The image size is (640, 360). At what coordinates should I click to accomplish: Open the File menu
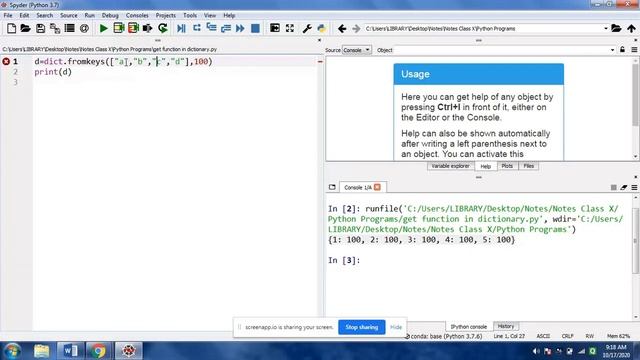point(8,15)
